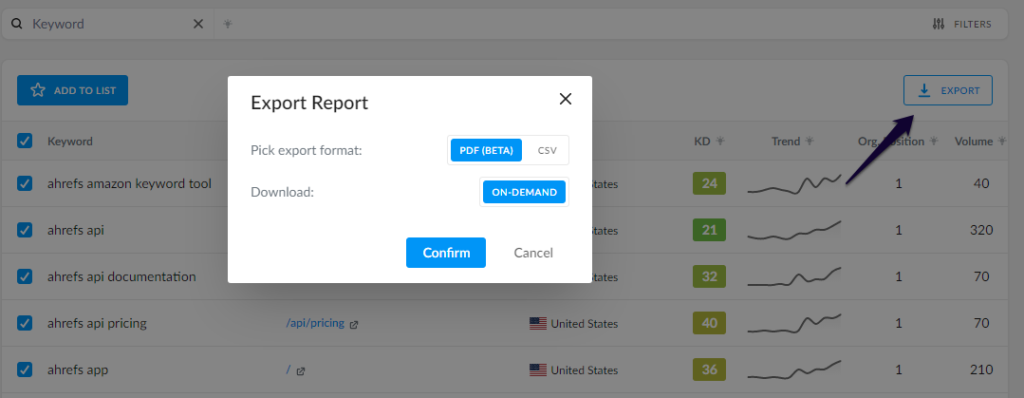Click trend sparkline in ahrefs api row
Screen dimensions: 1024x398
[794, 231]
